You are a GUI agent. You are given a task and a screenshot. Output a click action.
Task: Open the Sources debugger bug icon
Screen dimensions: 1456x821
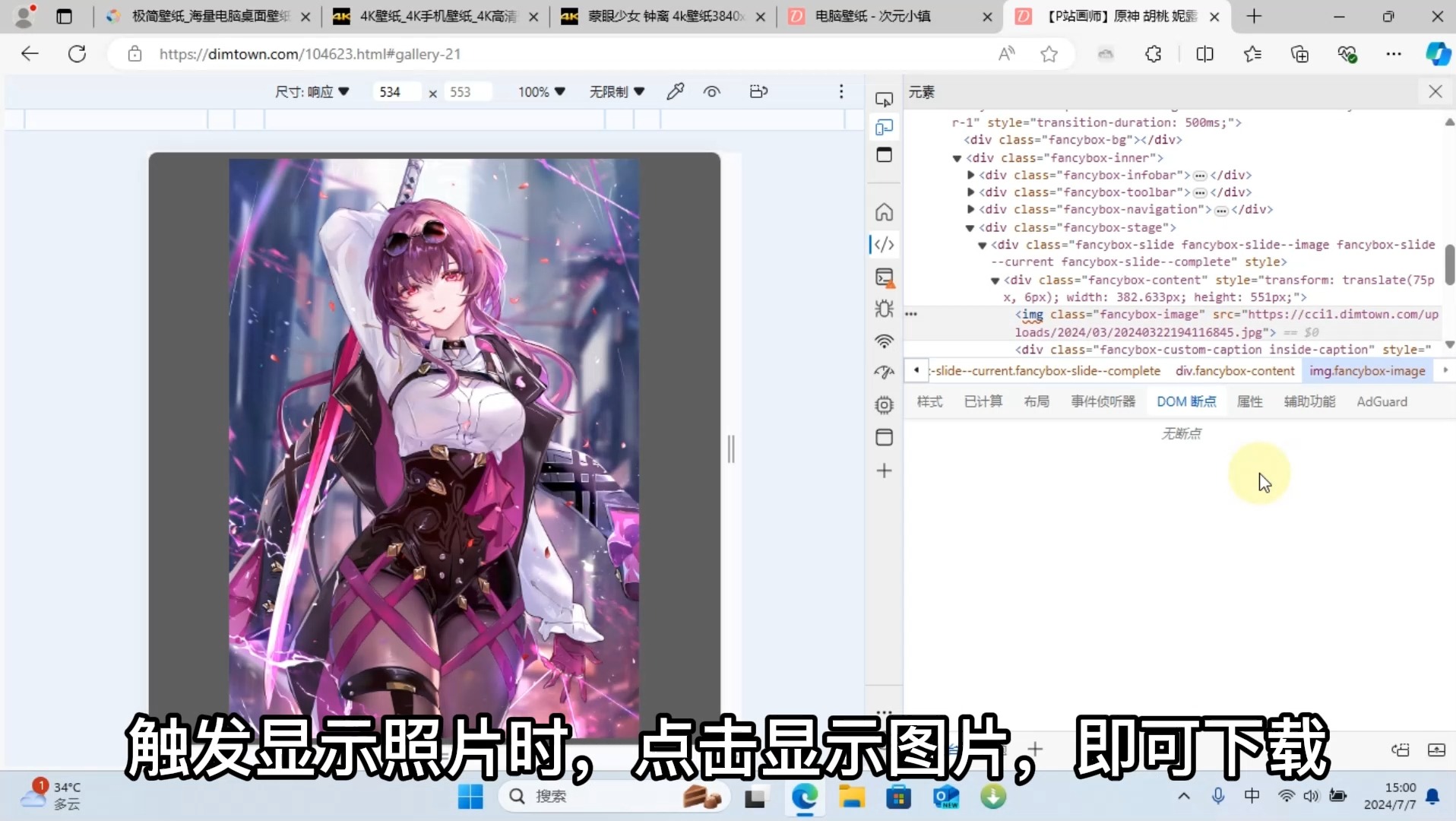click(x=884, y=309)
